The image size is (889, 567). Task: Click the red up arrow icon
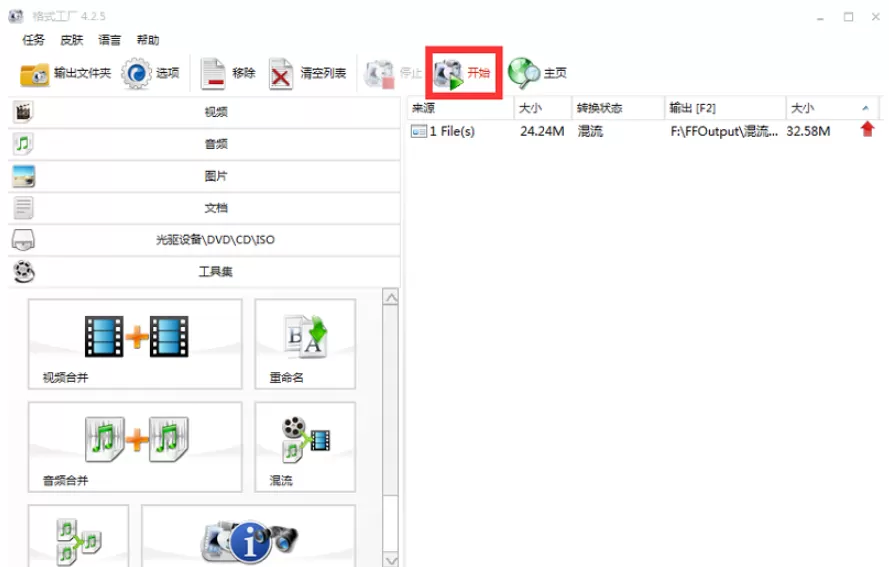tap(867, 130)
